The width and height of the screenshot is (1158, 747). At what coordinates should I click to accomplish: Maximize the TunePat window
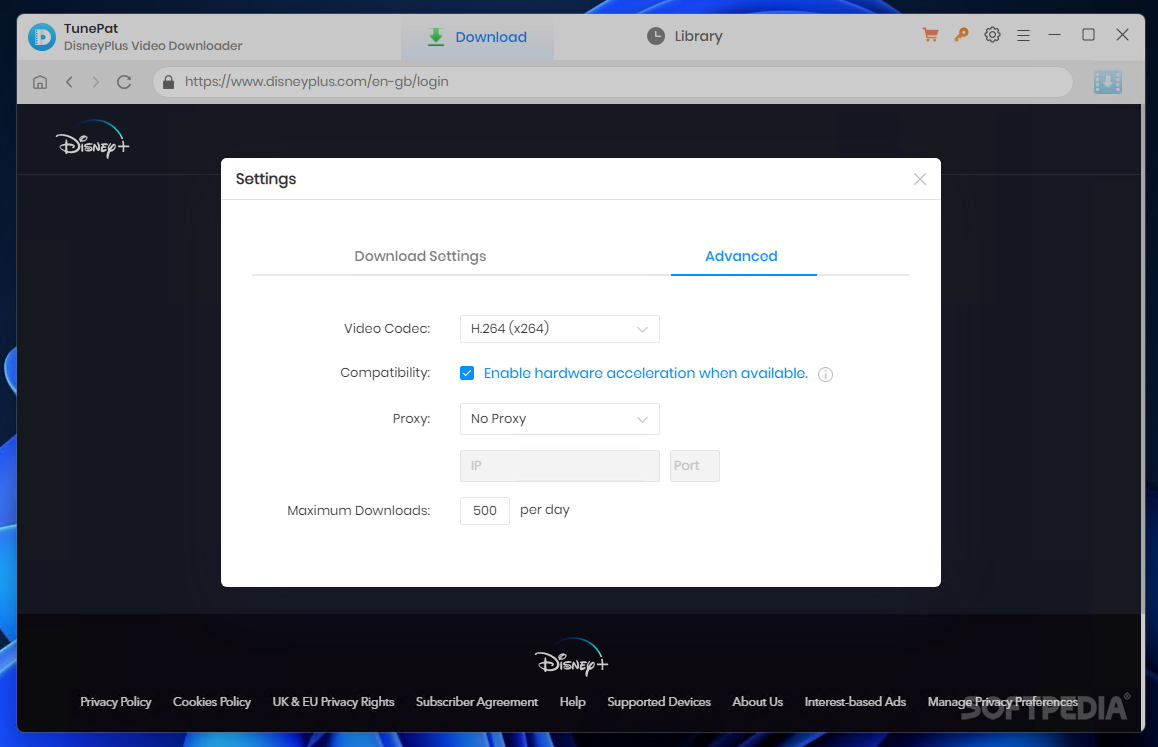1088,35
